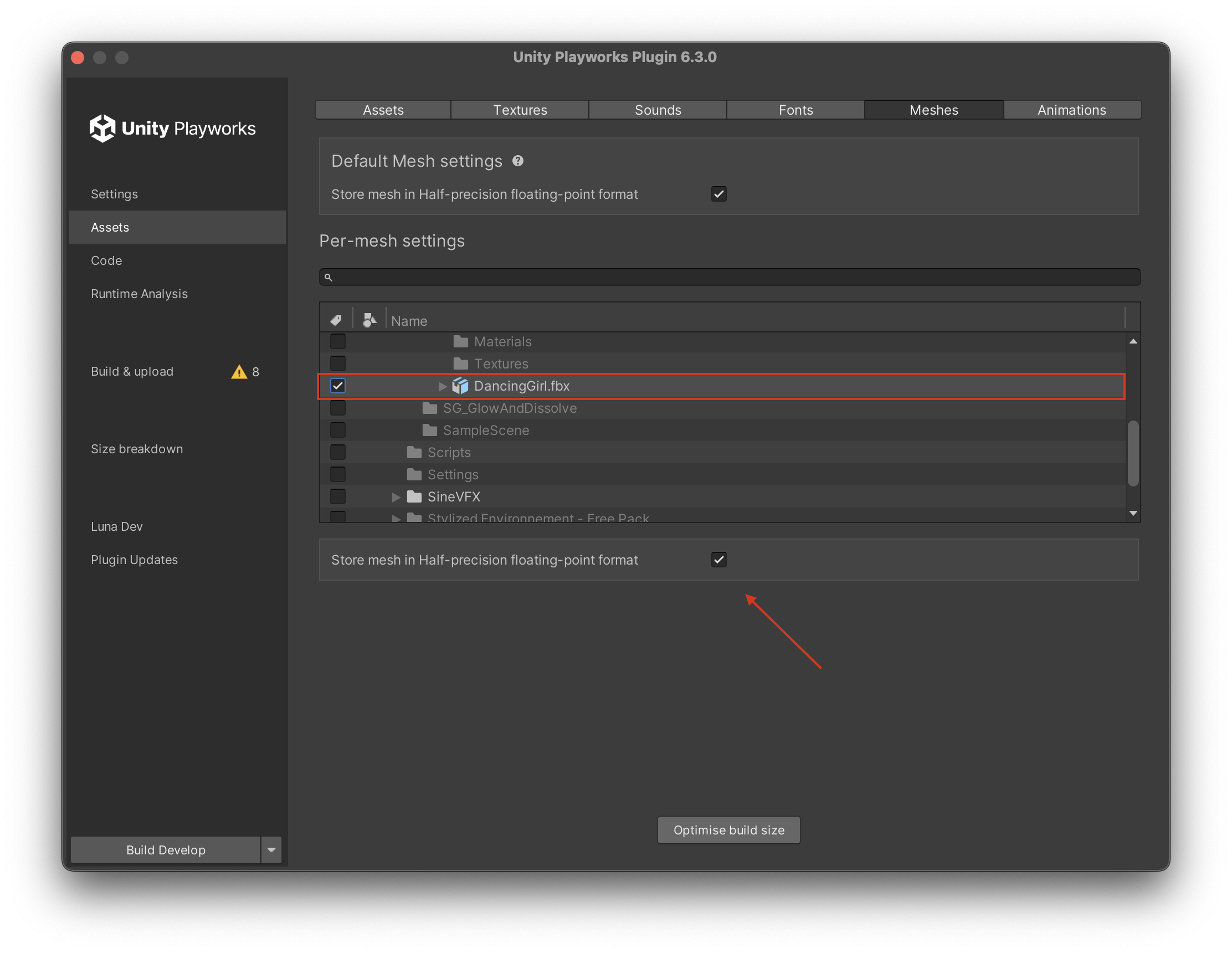Click the scroll up arrow of mesh list
Screen dimensions: 1232x953
(1133, 341)
